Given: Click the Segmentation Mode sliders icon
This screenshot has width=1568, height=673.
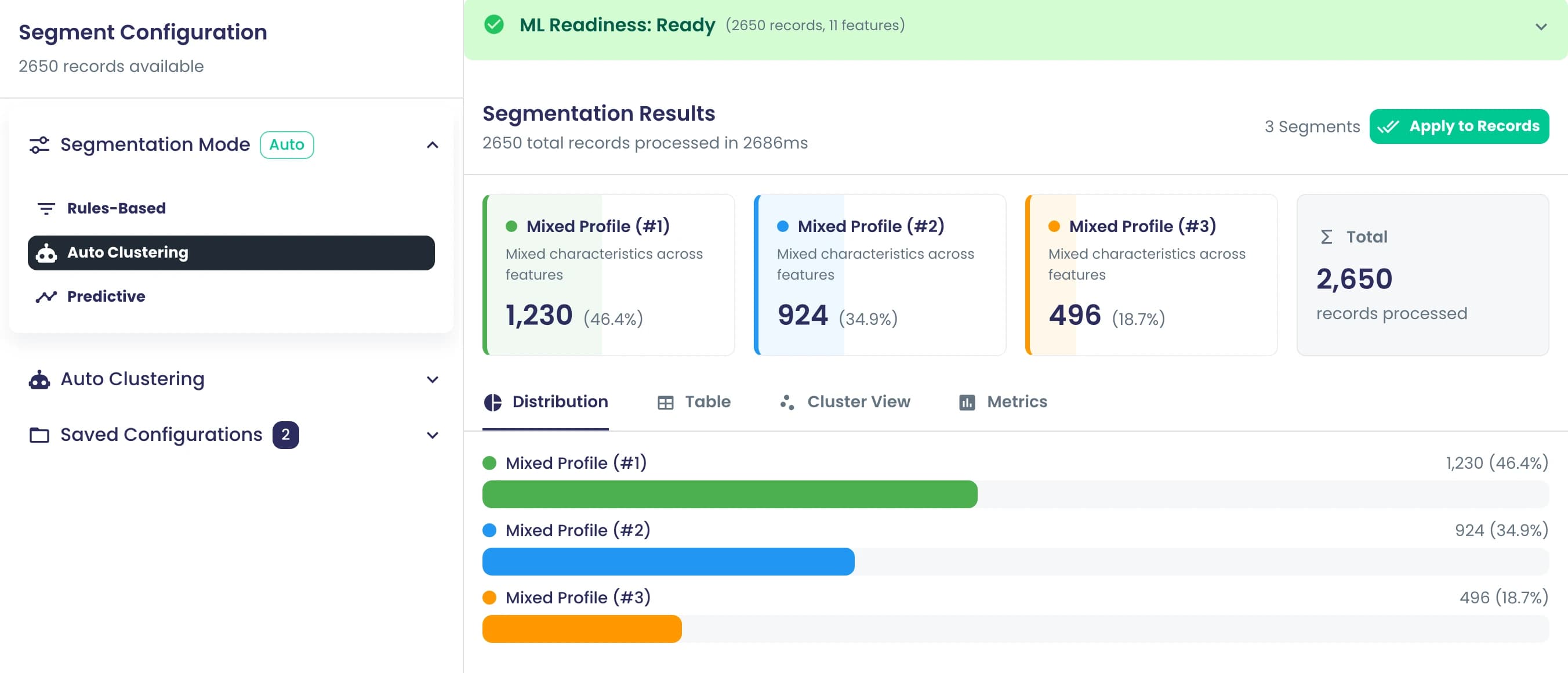Looking at the screenshot, I should pos(39,145).
